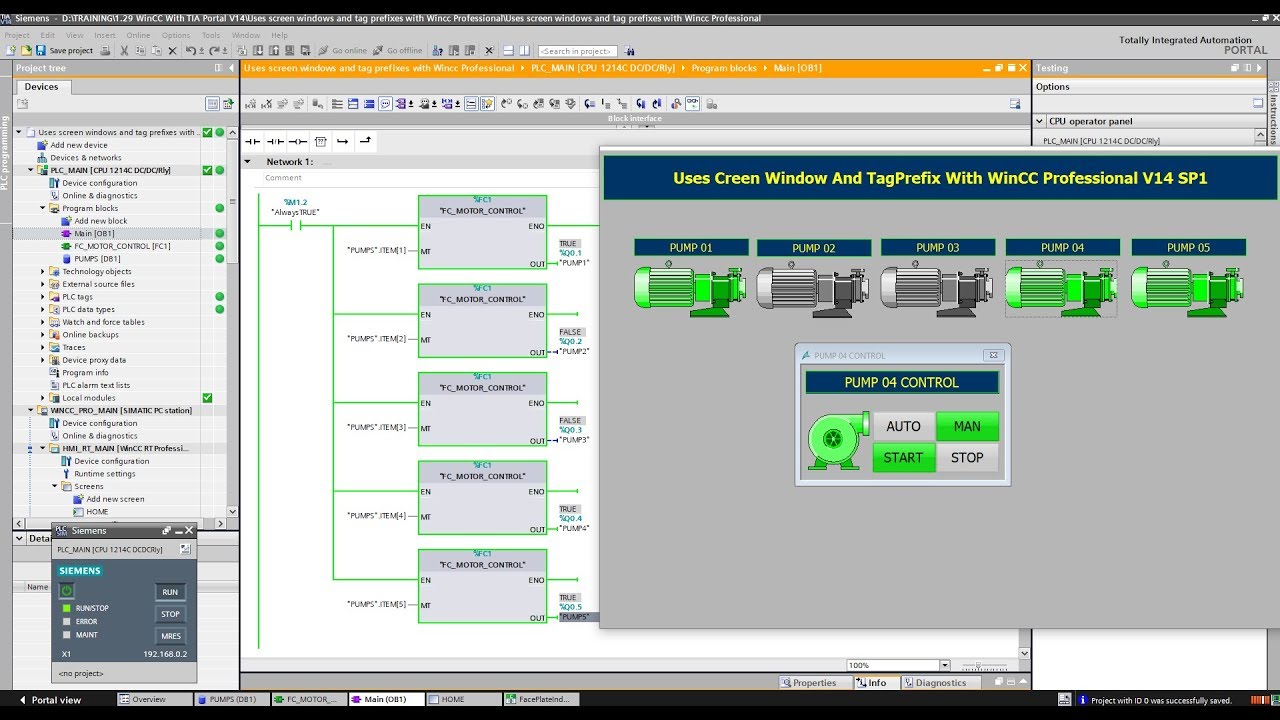
Task: Switch to Portal view
Action: [x=50, y=700]
